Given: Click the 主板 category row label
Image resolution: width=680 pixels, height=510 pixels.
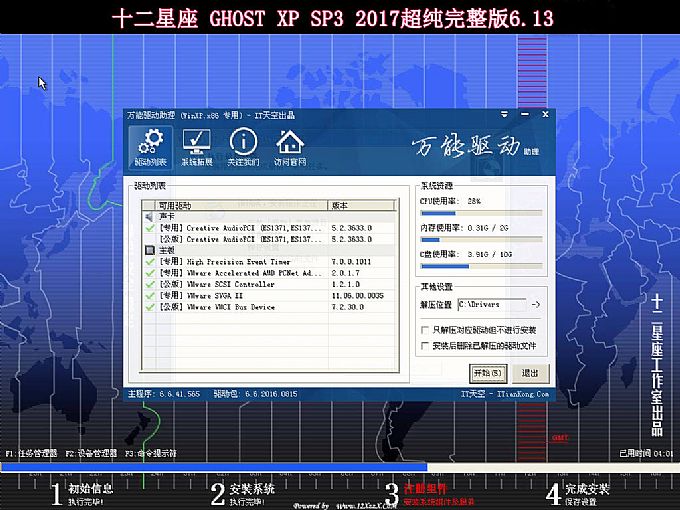Looking at the screenshot, I should point(167,250).
